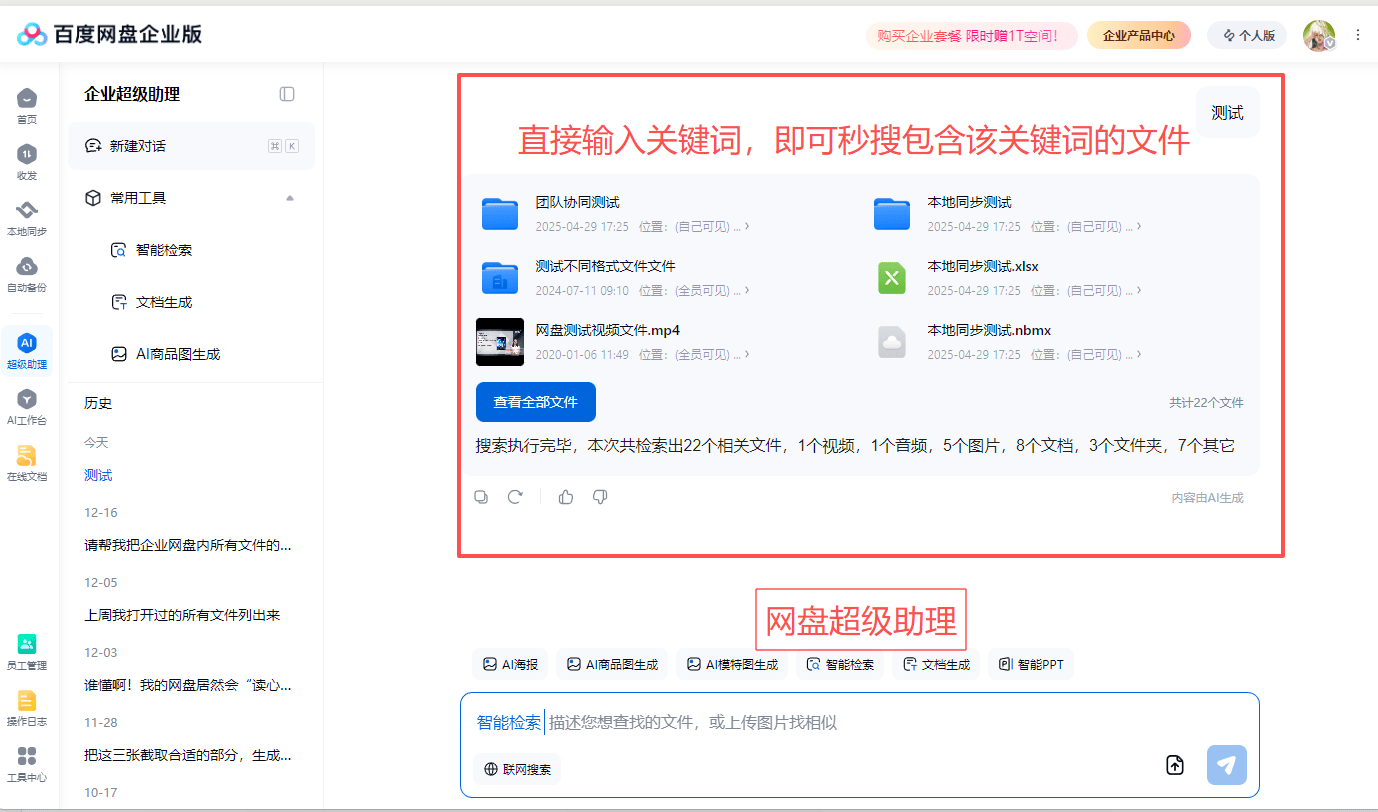The image size is (1378, 812).
Task: Click the thumbs up icon
Action: coord(566,497)
